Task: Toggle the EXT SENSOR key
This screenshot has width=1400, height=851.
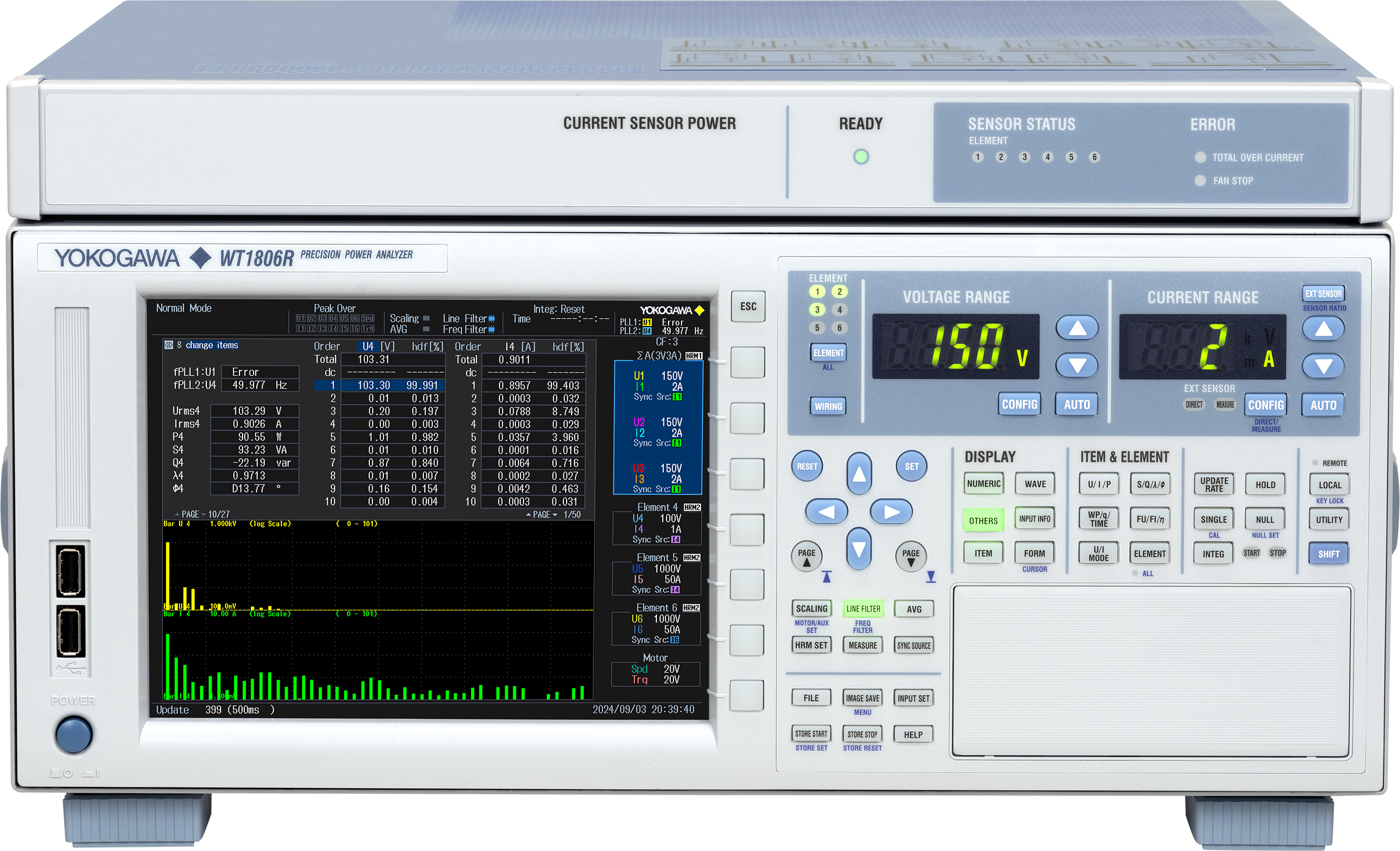Action: tap(1323, 293)
